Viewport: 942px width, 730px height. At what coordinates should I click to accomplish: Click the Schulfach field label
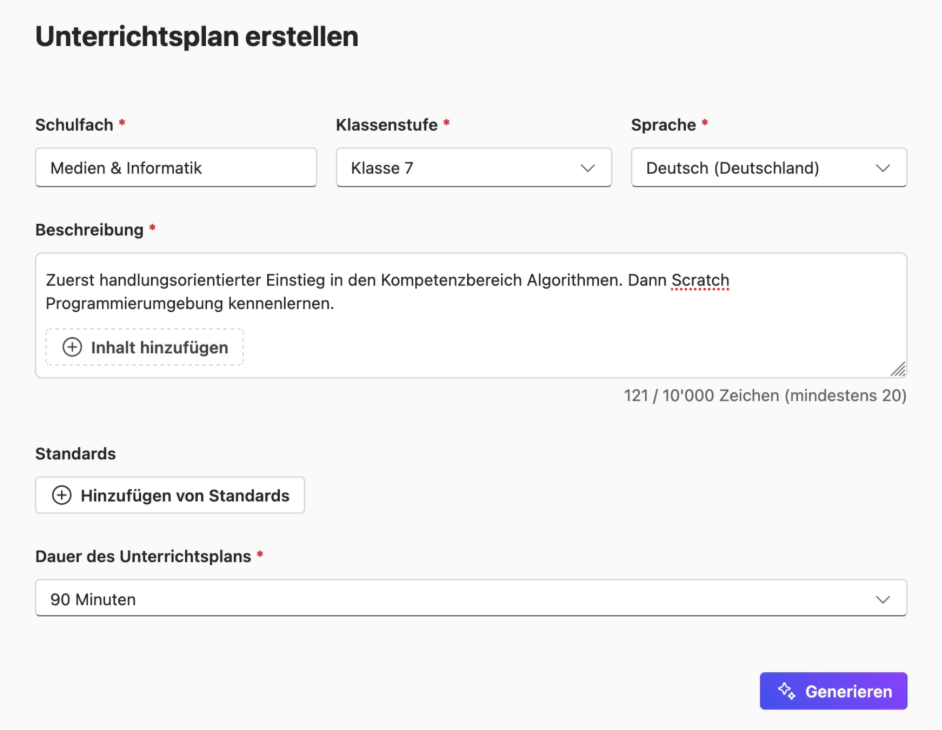coord(74,125)
